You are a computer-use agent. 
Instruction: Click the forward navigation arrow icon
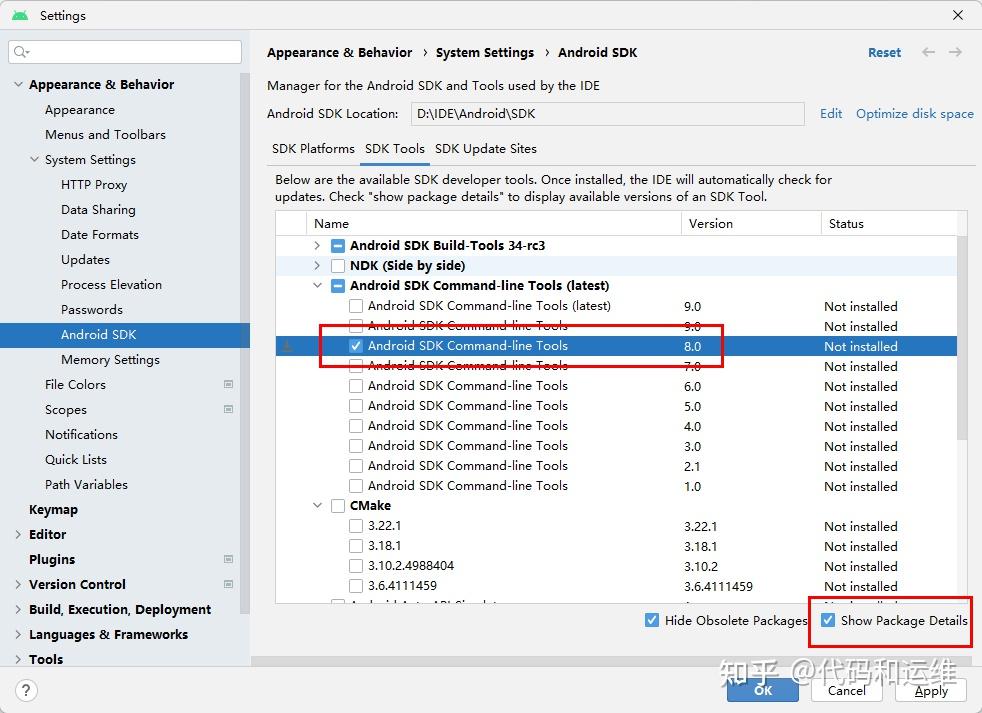pos(956,52)
